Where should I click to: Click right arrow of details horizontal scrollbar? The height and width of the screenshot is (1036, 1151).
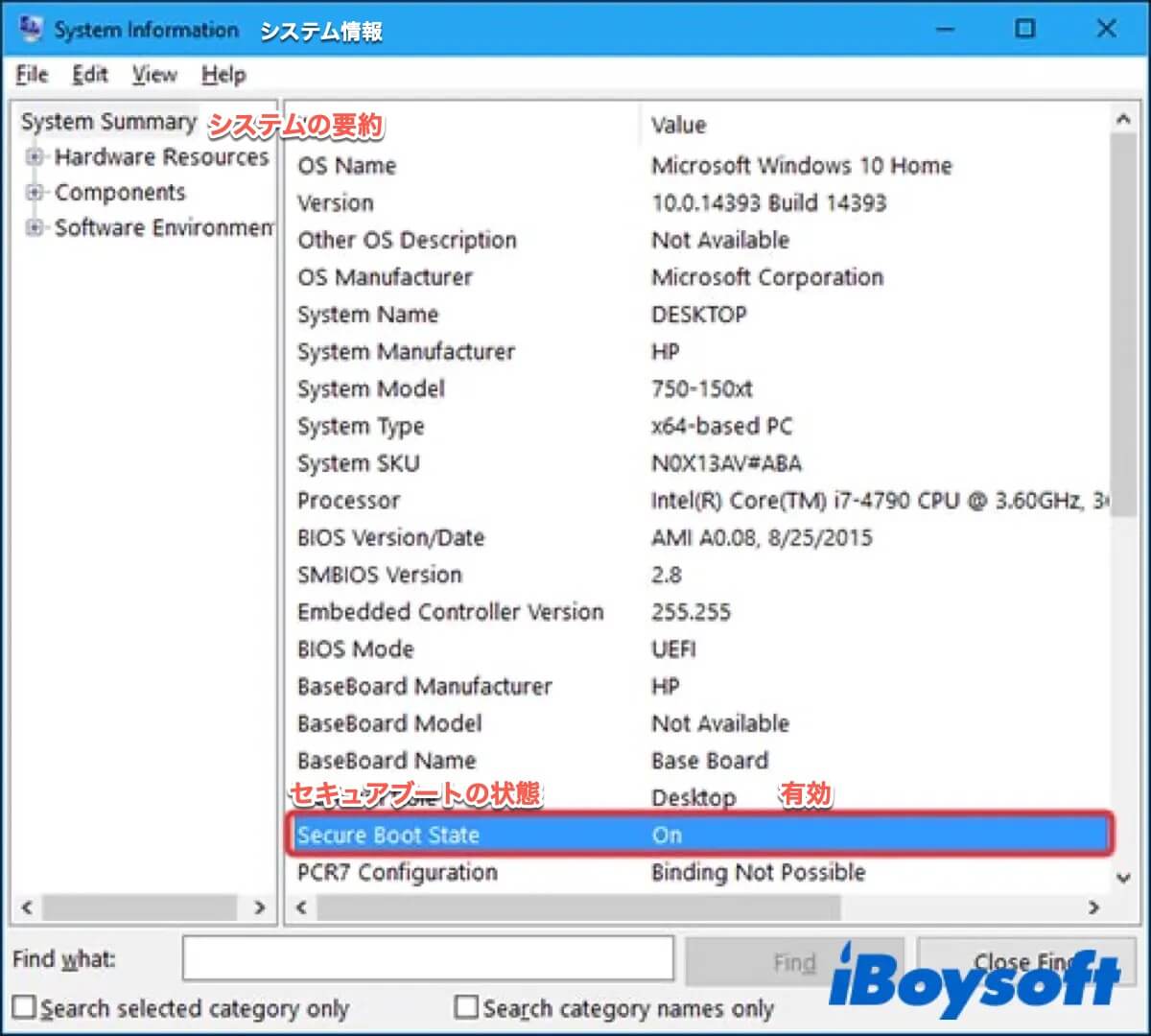[x=1094, y=906]
